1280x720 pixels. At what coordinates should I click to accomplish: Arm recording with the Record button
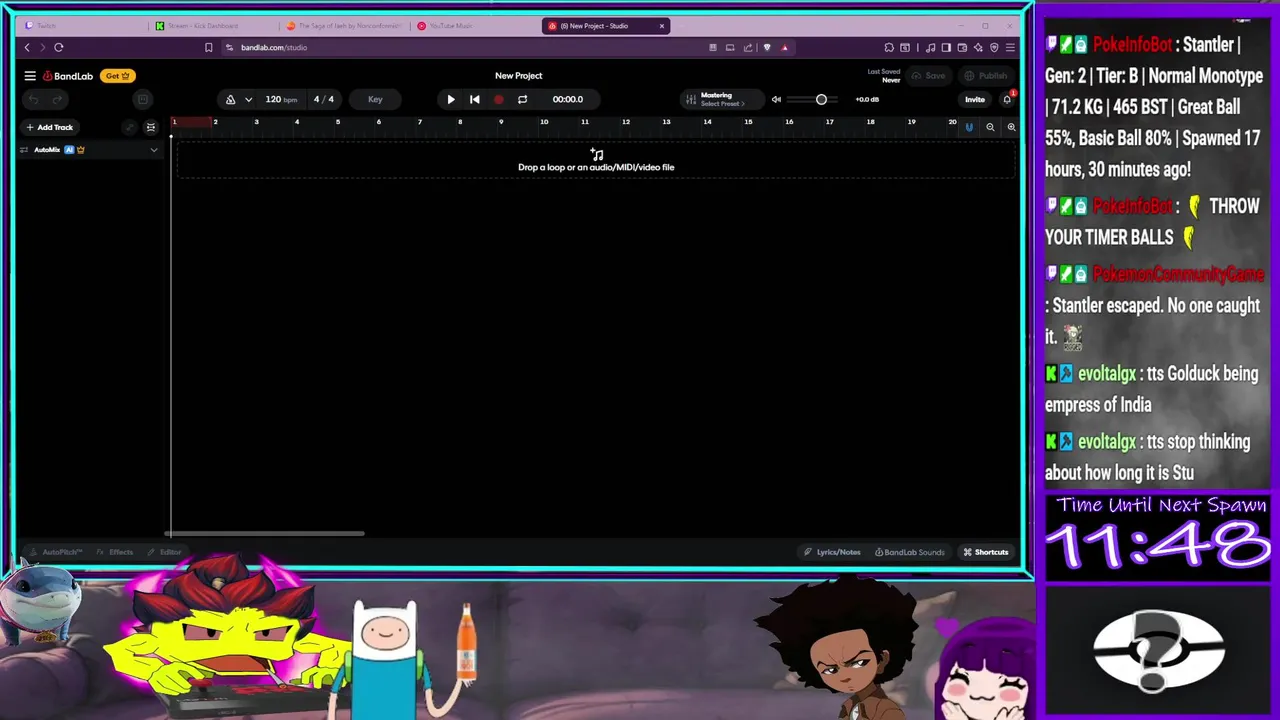pyautogui.click(x=499, y=99)
